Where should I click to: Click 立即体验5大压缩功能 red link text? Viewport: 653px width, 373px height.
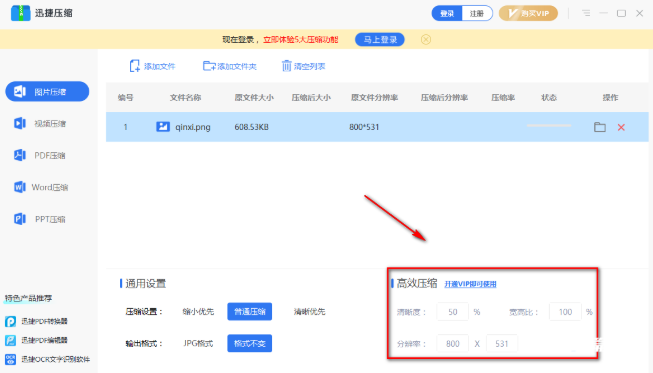[301, 40]
